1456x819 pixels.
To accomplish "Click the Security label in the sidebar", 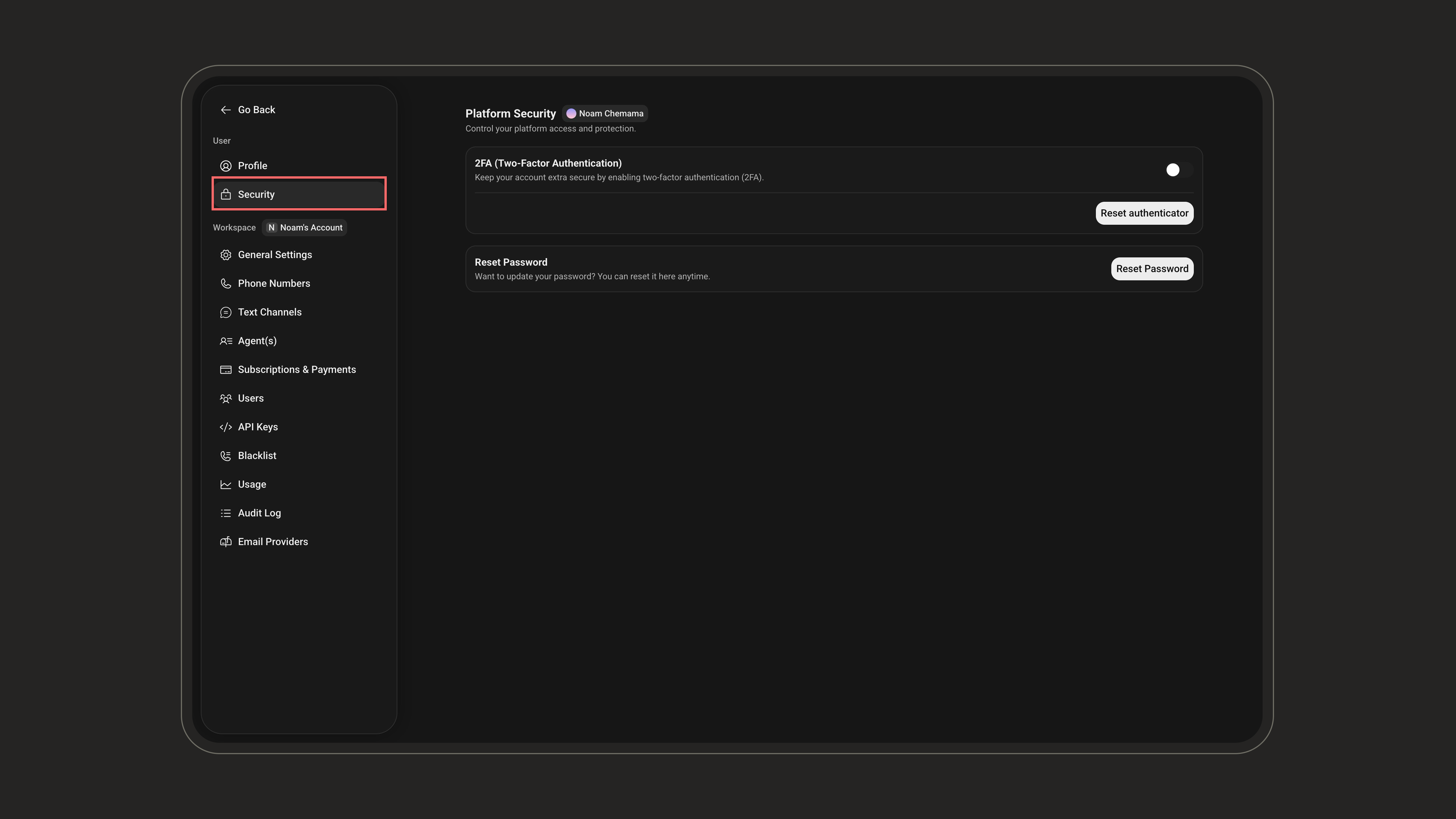I will 256,195.
